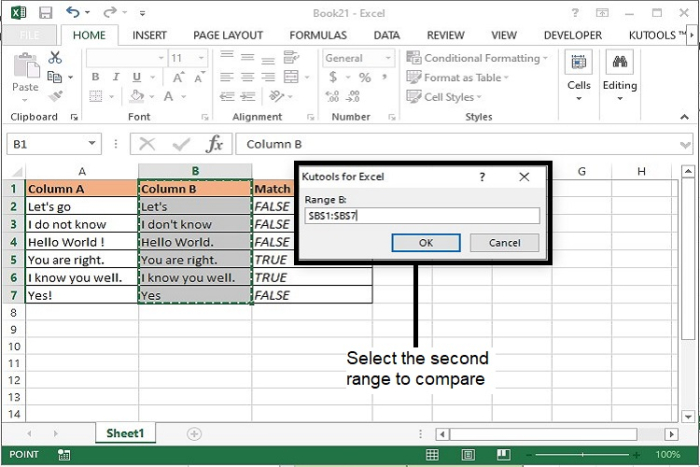Open the VIEW tab
Viewport: 700px width, 467px height.
[x=504, y=35]
